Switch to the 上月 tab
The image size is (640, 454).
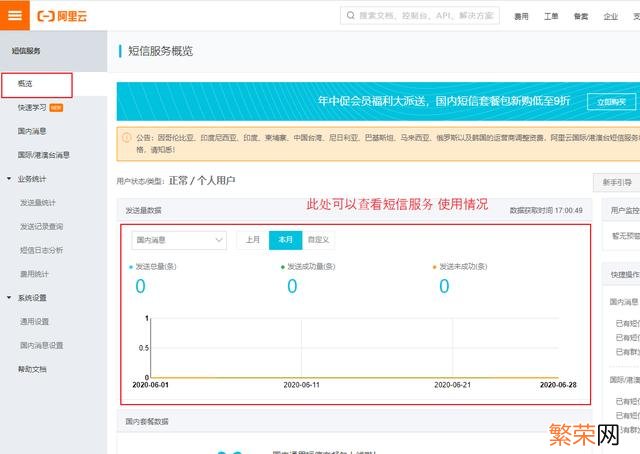click(253, 240)
